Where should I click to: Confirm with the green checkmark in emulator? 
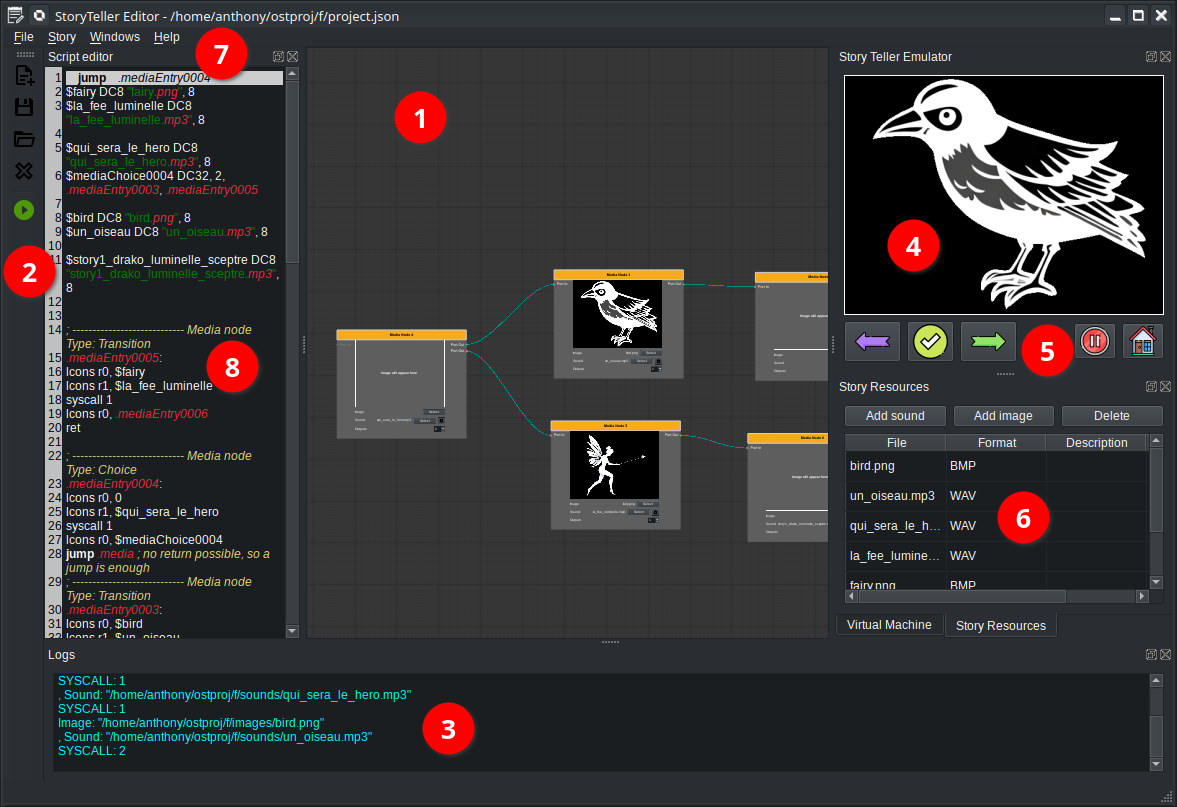930,341
